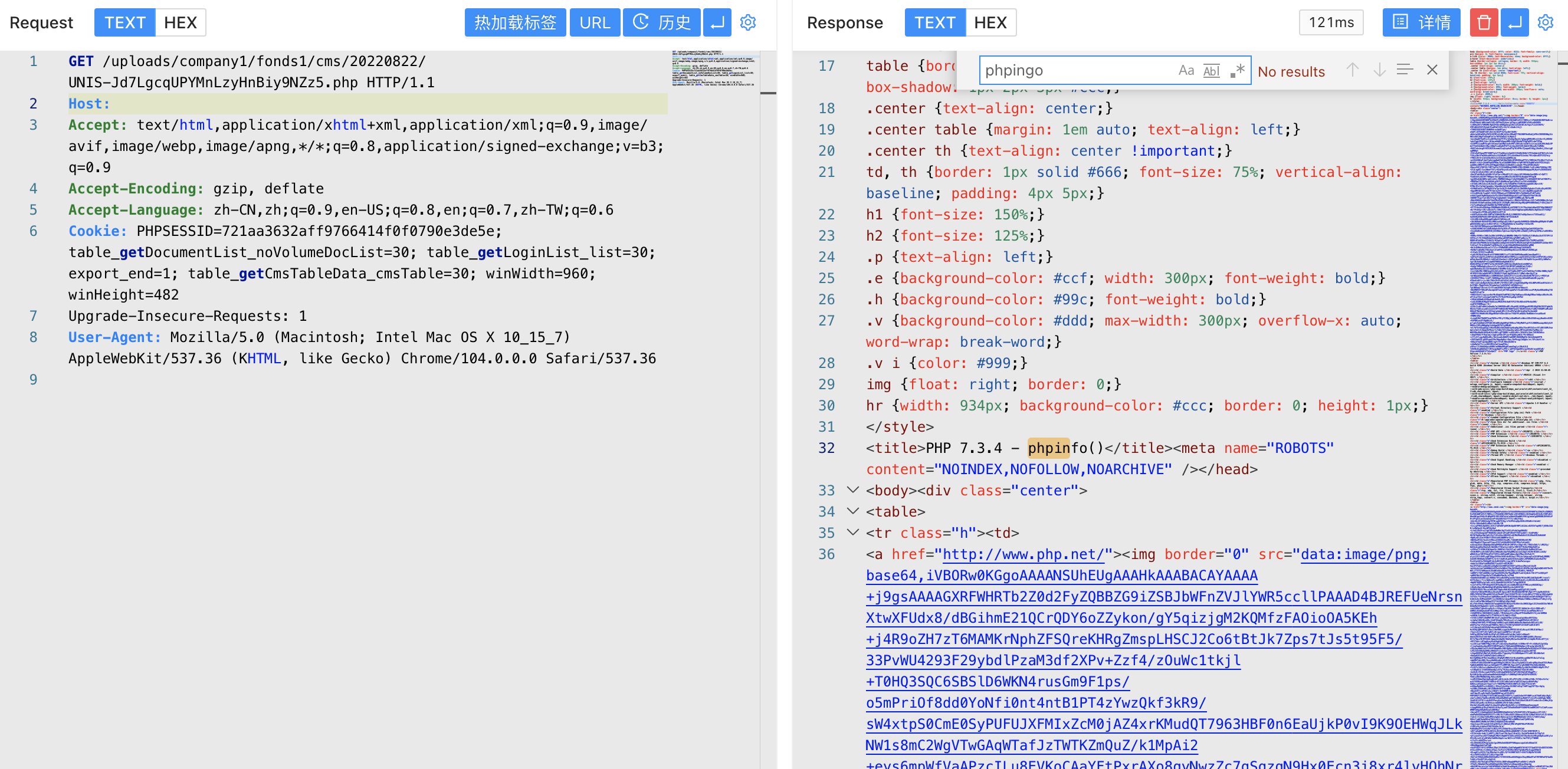Go to previous match arrow in find bar
This screenshot has height=769, width=1568.
coord(1352,70)
